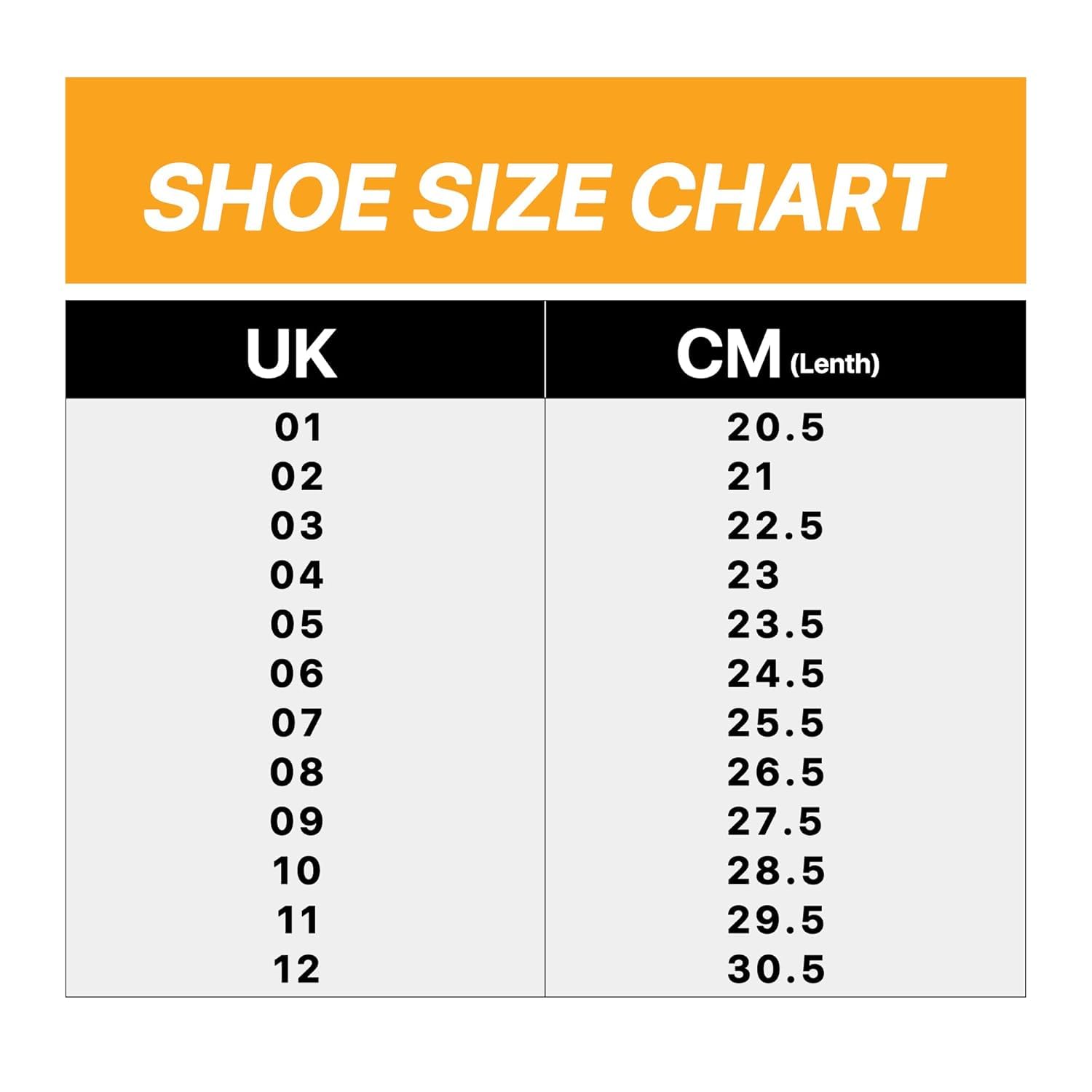Select the 29.5 cm length value
This screenshot has width=1092, height=1092.
[x=775, y=920]
